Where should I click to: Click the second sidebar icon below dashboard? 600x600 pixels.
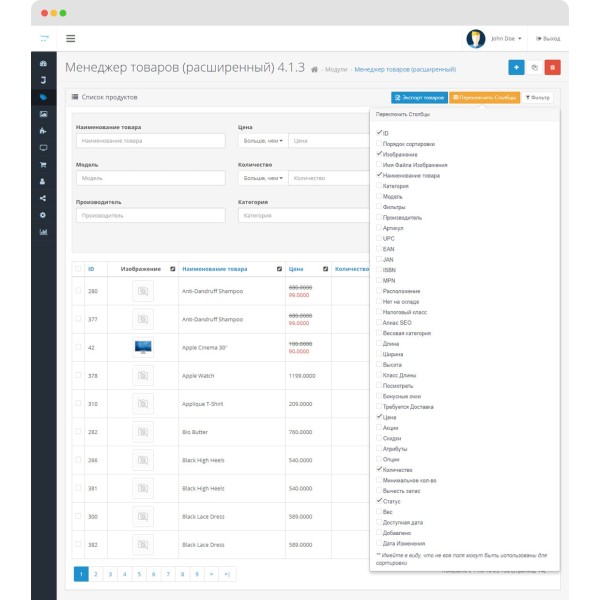click(x=43, y=80)
